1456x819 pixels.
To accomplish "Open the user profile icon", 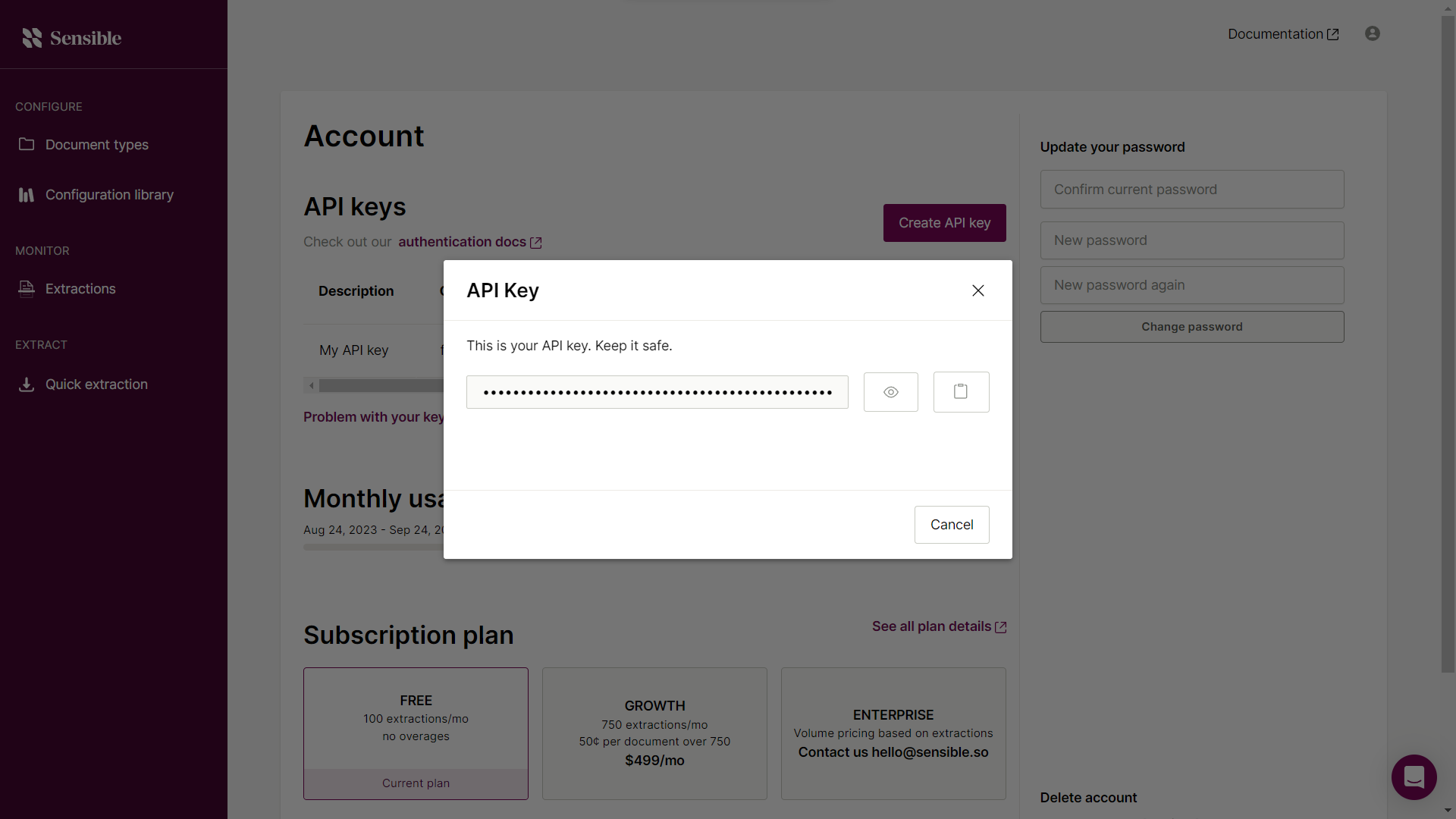I will (1372, 33).
